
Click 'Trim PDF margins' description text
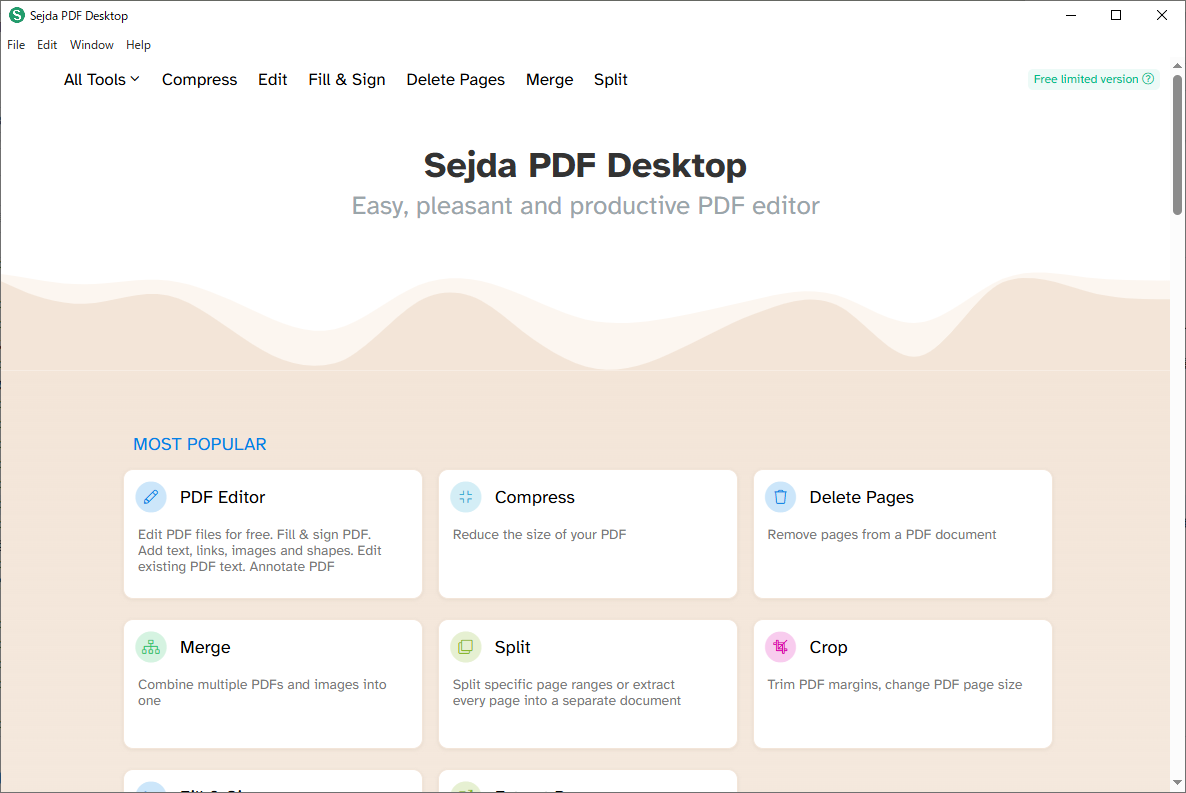pyautogui.click(x=895, y=684)
